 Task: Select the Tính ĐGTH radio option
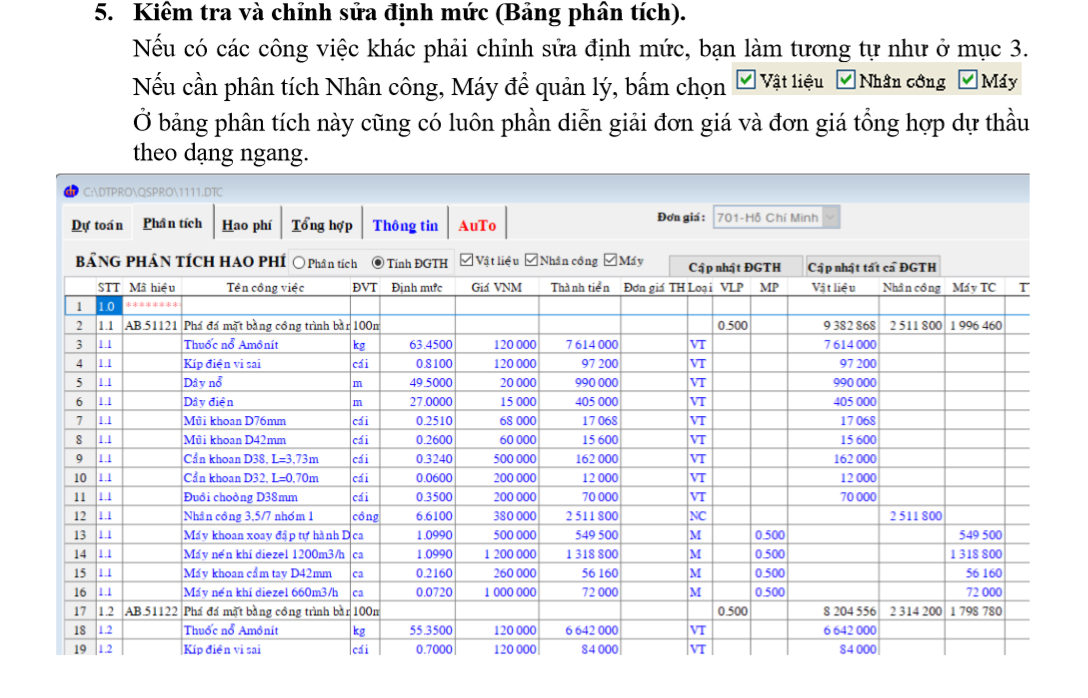(x=378, y=263)
